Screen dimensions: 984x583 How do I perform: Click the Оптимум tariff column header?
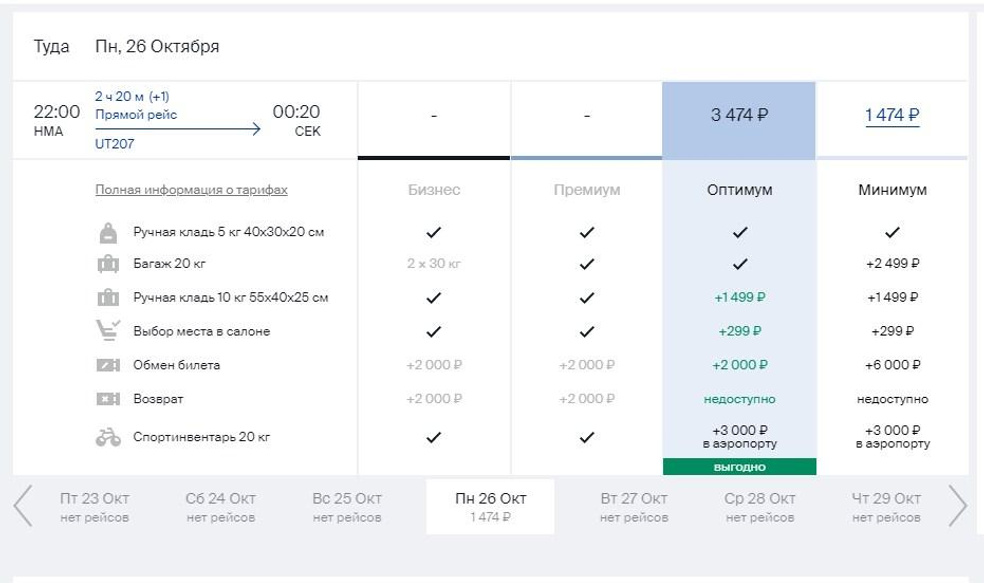[739, 190]
